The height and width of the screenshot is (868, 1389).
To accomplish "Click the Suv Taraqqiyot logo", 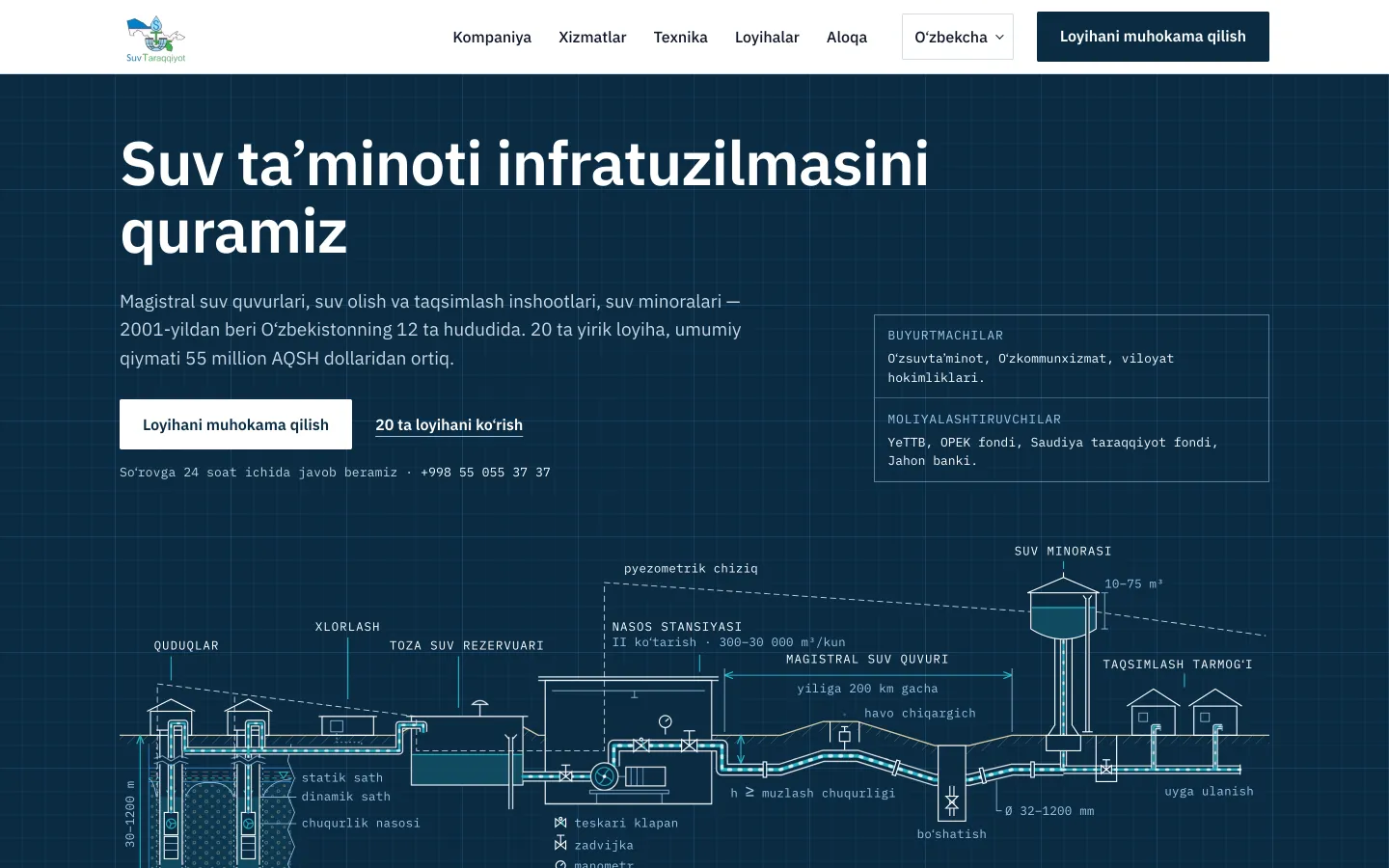I will [155, 39].
